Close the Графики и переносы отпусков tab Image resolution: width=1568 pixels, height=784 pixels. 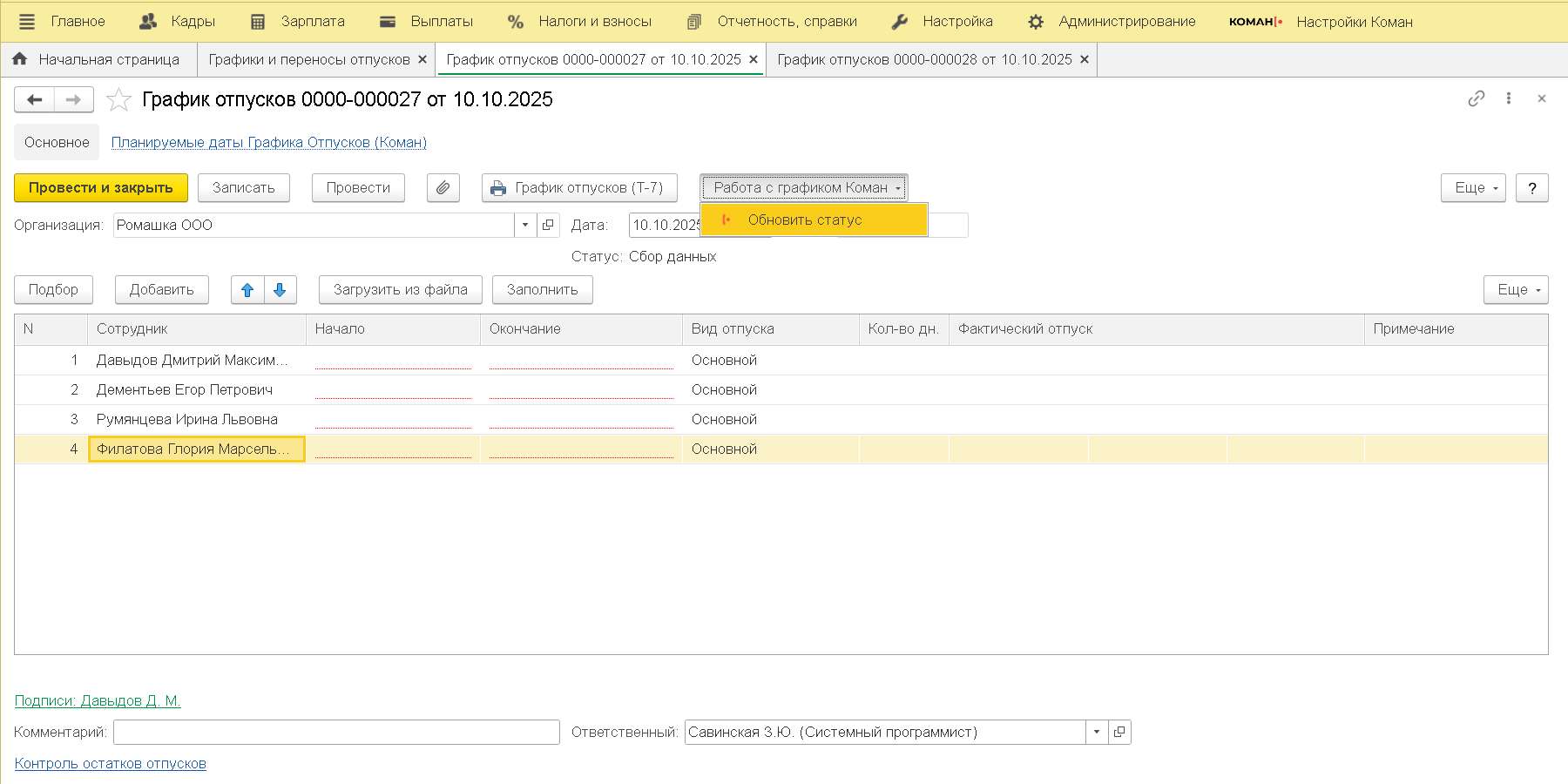click(422, 60)
